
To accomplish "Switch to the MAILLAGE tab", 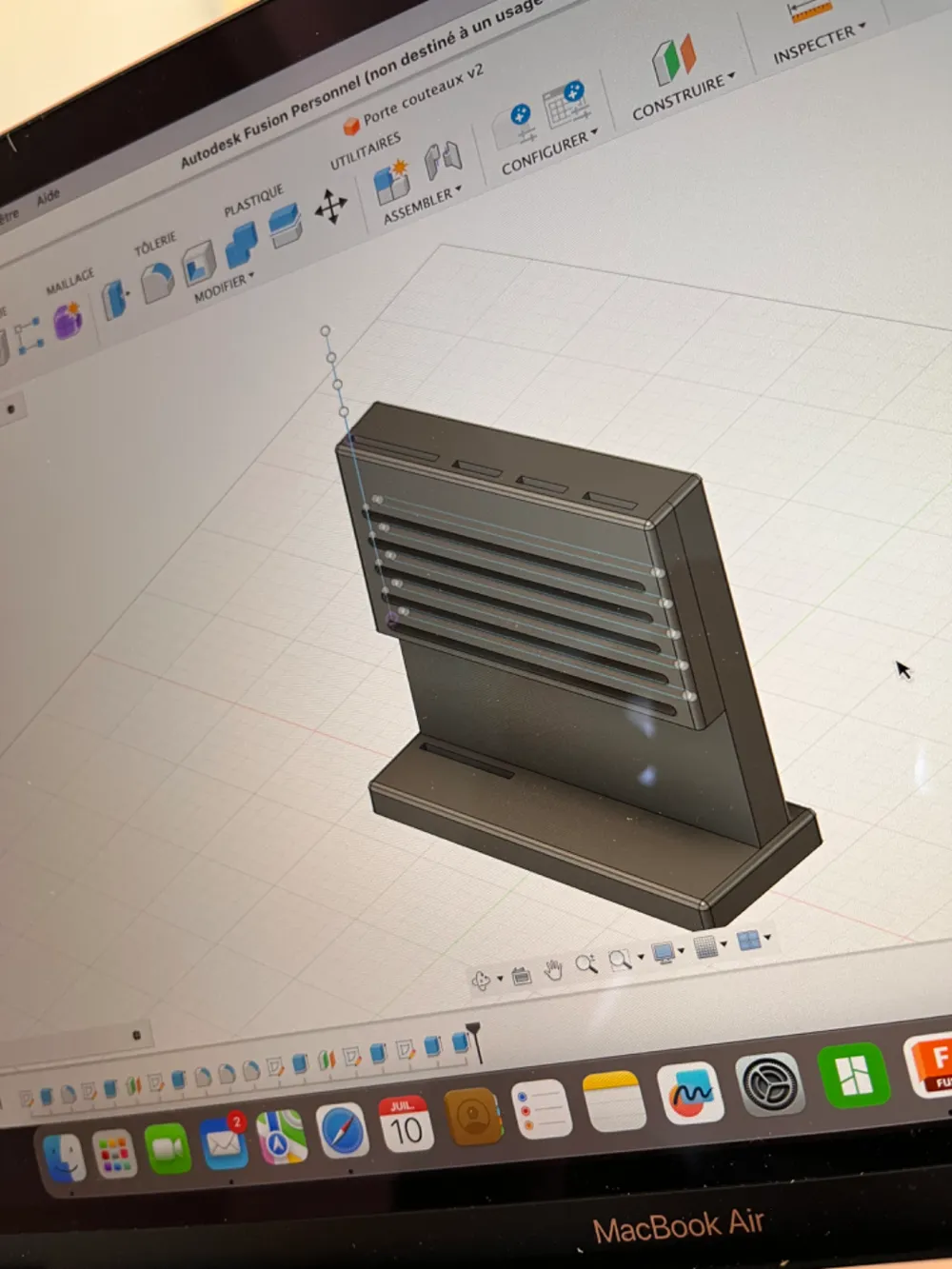I will [x=69, y=281].
